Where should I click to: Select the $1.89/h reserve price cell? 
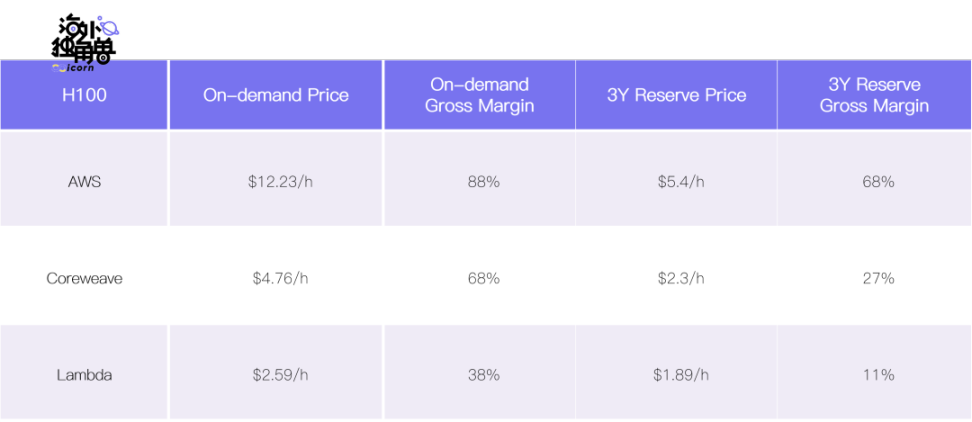(676, 375)
